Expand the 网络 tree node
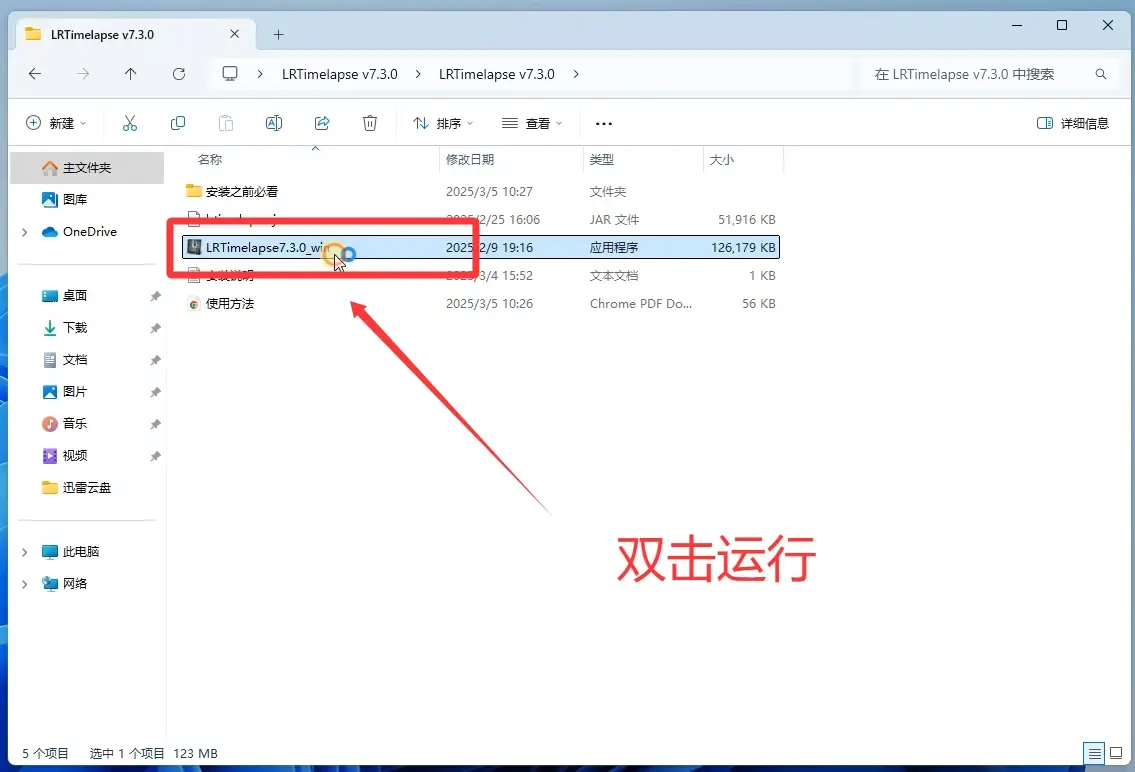 click(x=25, y=584)
